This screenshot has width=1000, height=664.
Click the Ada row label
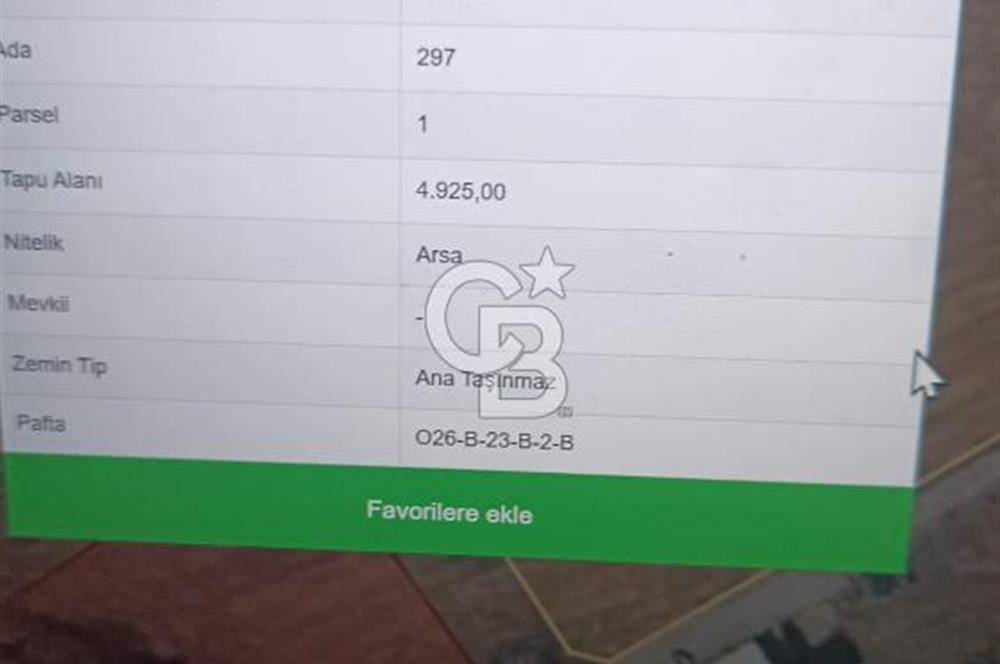pyautogui.click(x=15, y=50)
